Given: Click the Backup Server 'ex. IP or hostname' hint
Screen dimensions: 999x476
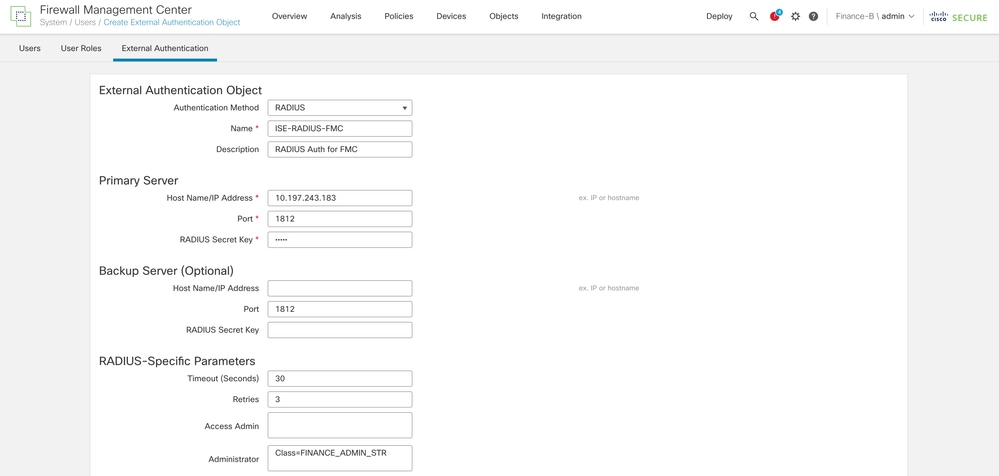Looking at the screenshot, I should [x=608, y=289].
